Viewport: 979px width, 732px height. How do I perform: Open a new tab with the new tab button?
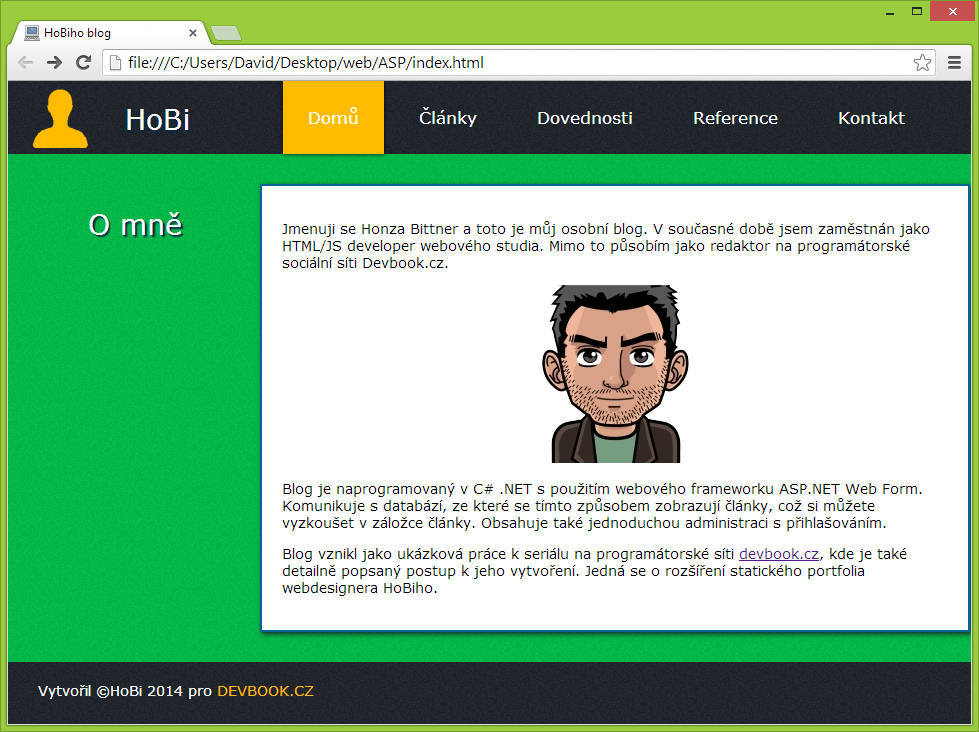(x=225, y=32)
